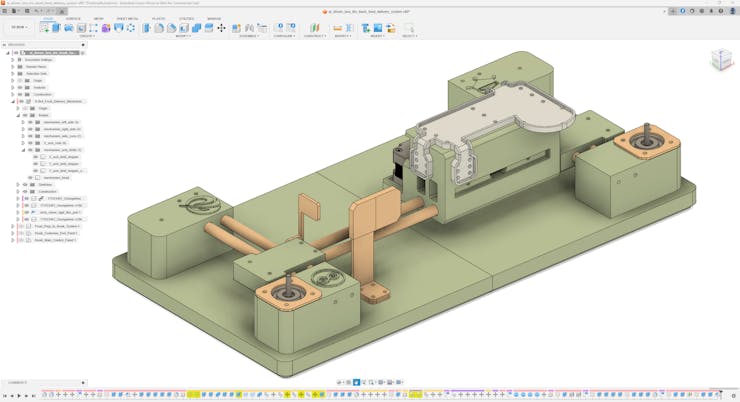Open the Design workspace dropdown
The height and width of the screenshot is (402, 740).
tap(19, 28)
